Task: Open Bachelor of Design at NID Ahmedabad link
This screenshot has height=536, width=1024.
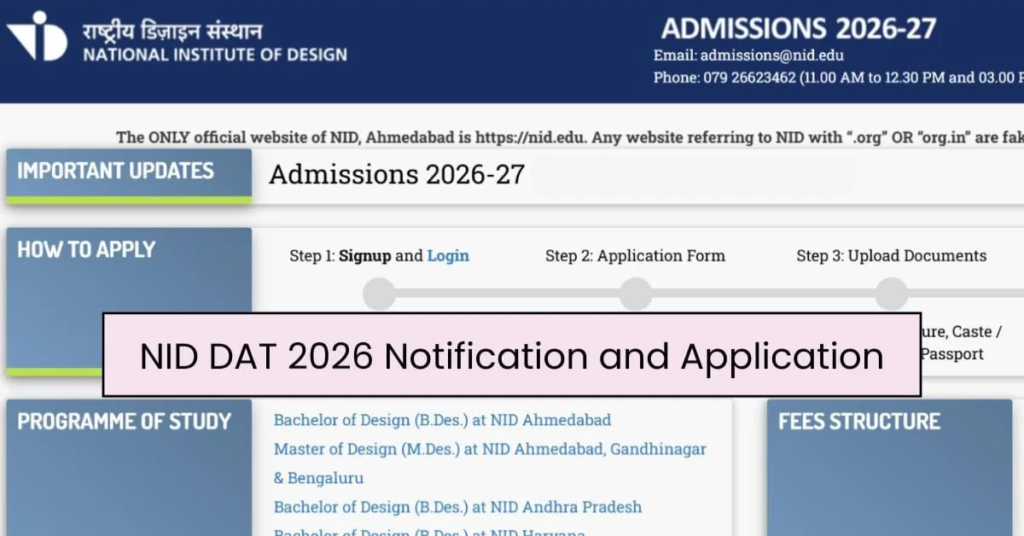Action: 442,420
